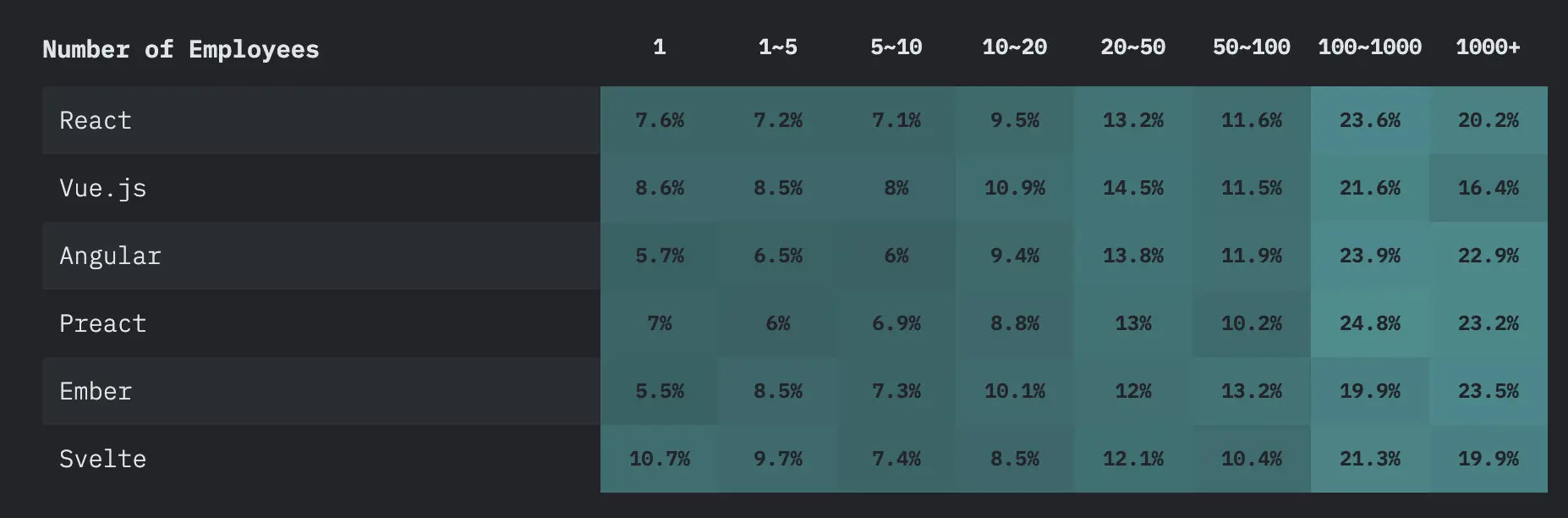Click Vue.js 16.4% heatmap cell
This screenshot has height=518, width=1568.
pyautogui.click(x=1489, y=188)
